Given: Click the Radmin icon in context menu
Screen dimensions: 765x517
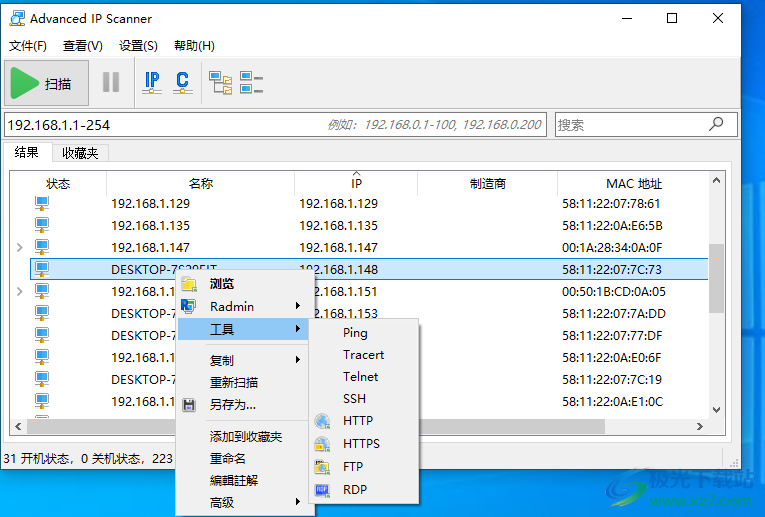Looking at the screenshot, I should [188, 306].
